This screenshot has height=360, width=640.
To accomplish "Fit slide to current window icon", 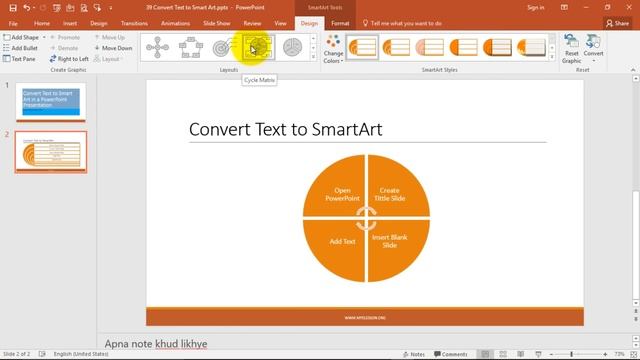I will click(x=633, y=354).
